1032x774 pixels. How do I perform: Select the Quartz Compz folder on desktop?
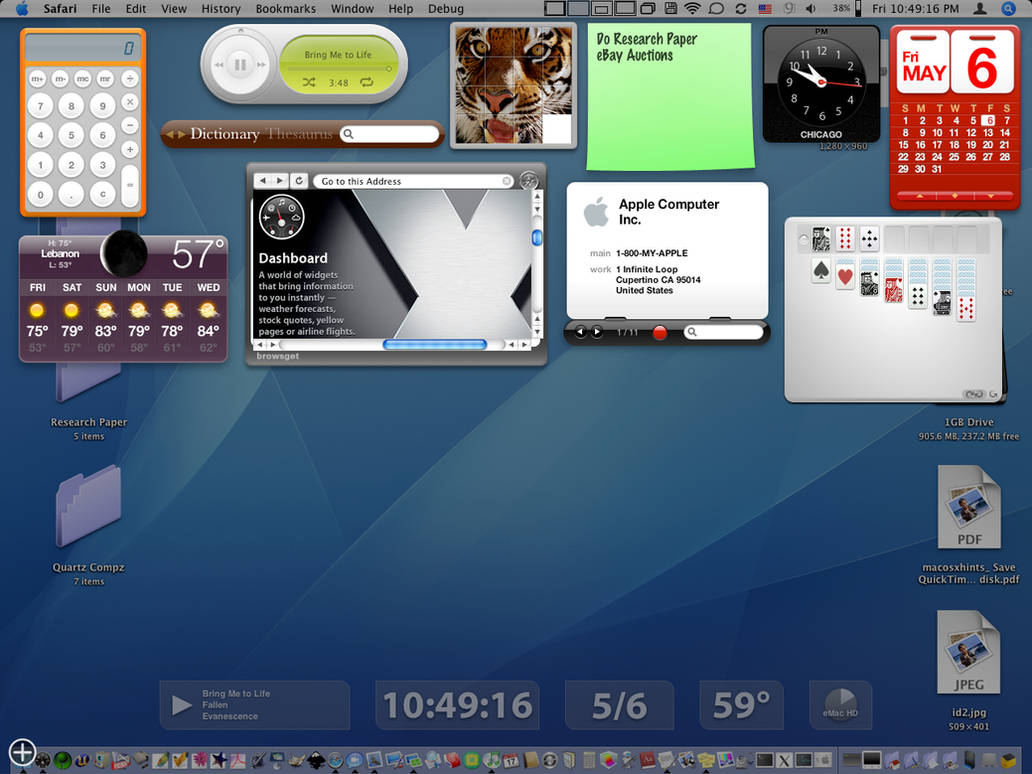(89, 507)
